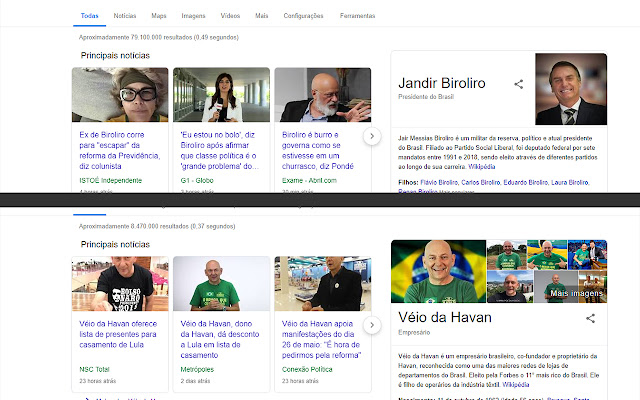
Task: Open Carlos Biroliro link
Action: coord(480,182)
